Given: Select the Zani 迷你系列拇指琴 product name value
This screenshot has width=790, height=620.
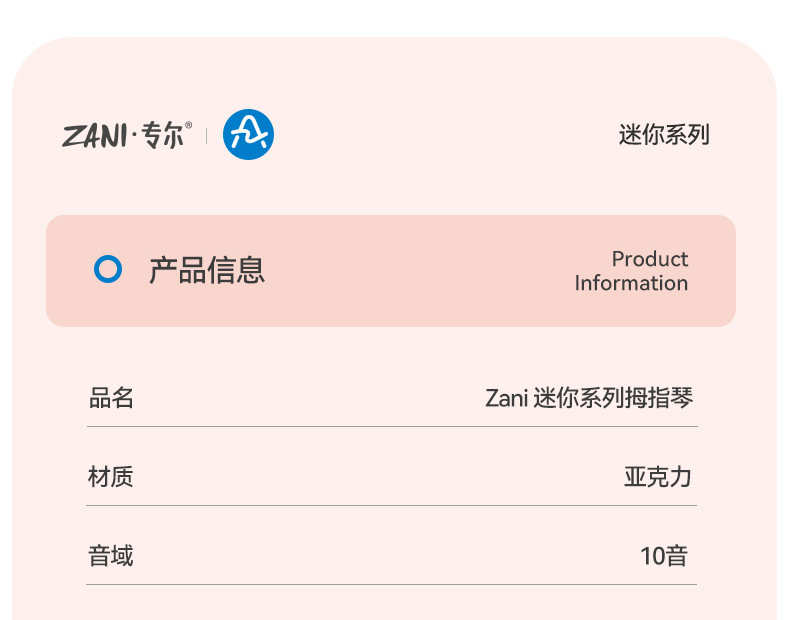Looking at the screenshot, I should 589,398.
